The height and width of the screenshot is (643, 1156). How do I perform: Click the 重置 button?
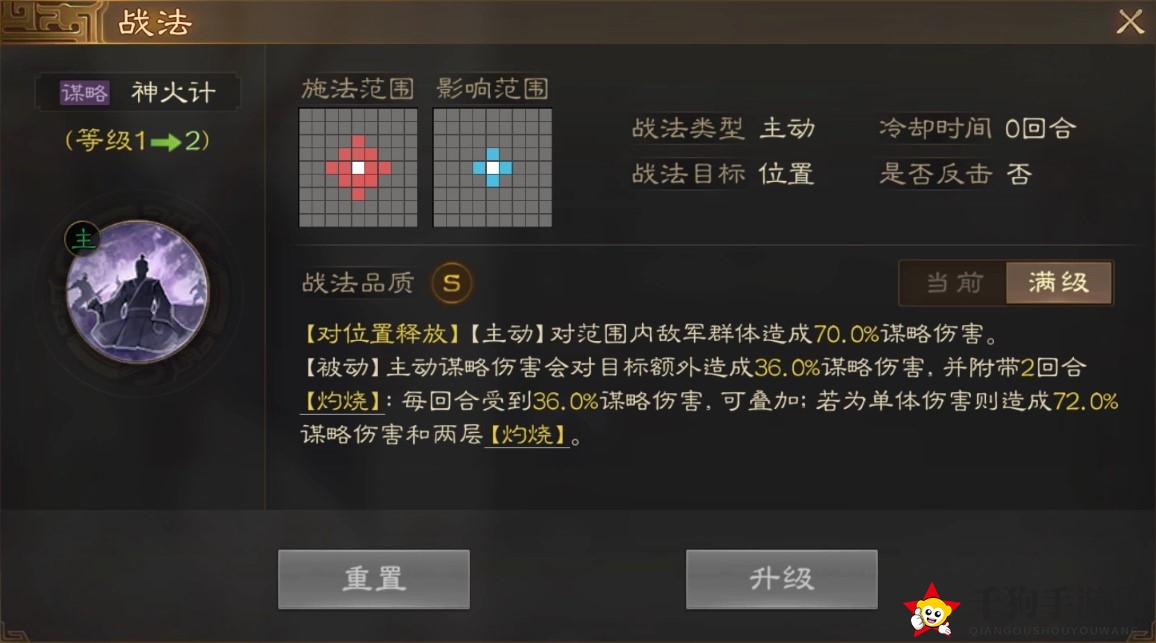tap(374, 579)
